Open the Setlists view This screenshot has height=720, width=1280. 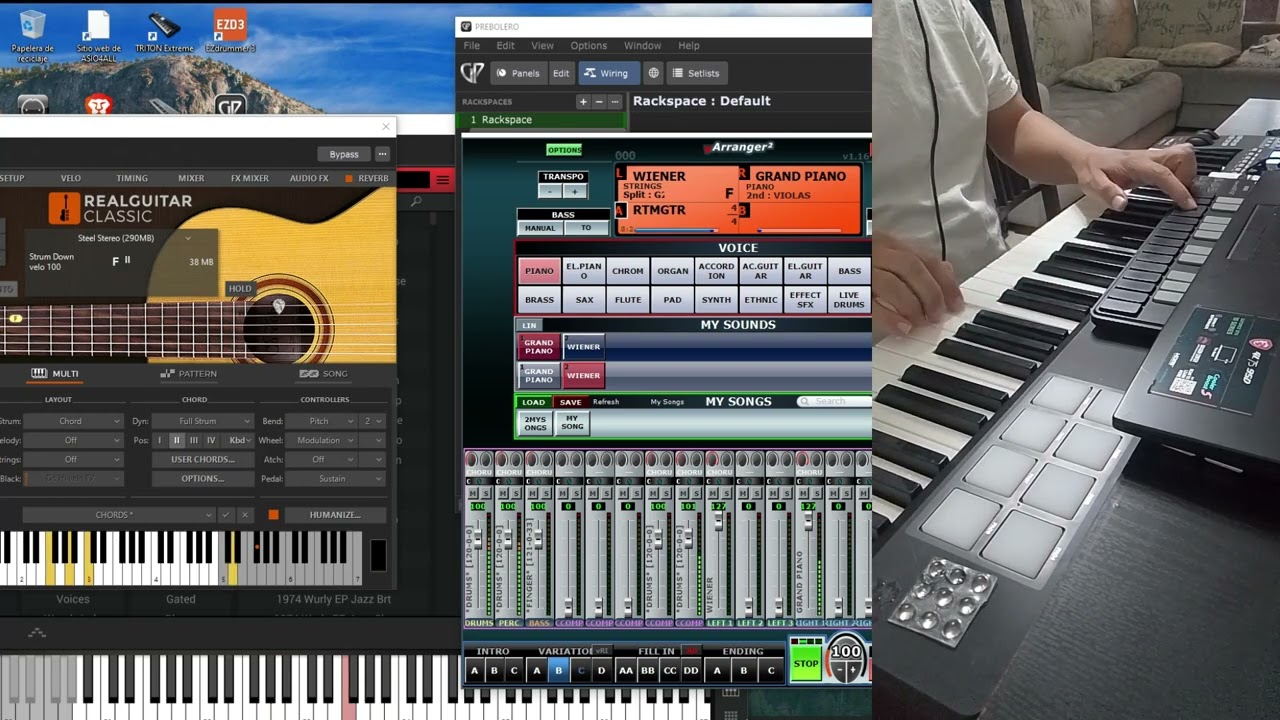click(x=695, y=73)
